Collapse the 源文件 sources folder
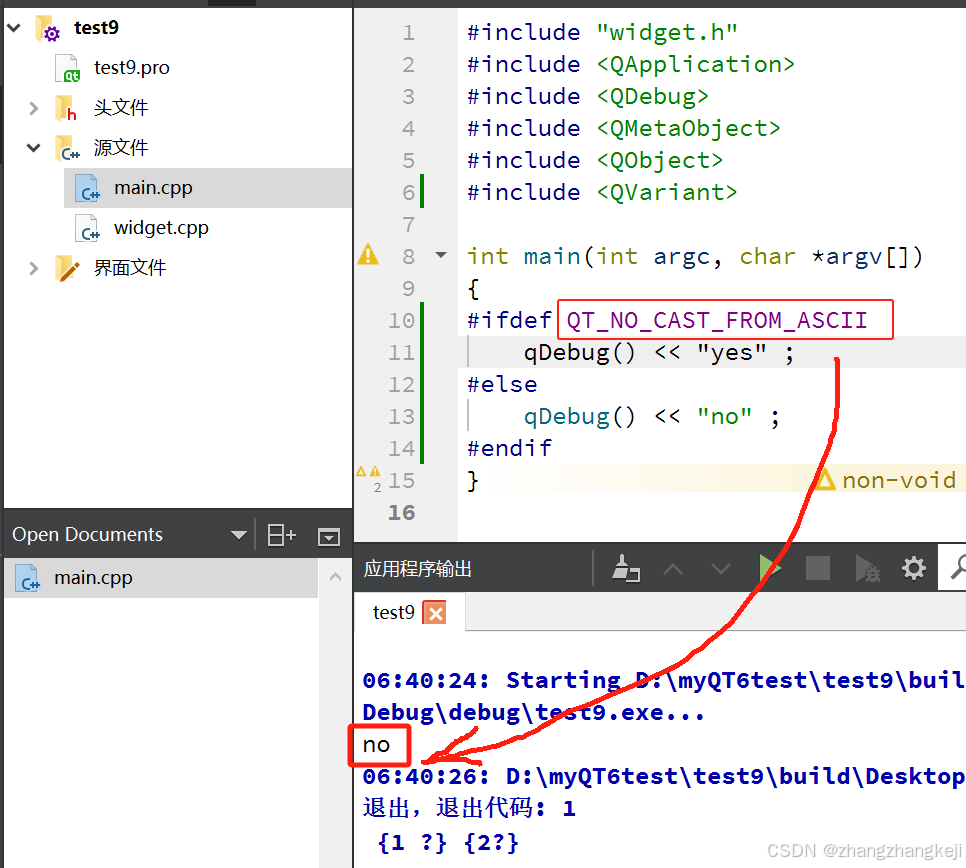The image size is (966, 868). [x=34, y=148]
